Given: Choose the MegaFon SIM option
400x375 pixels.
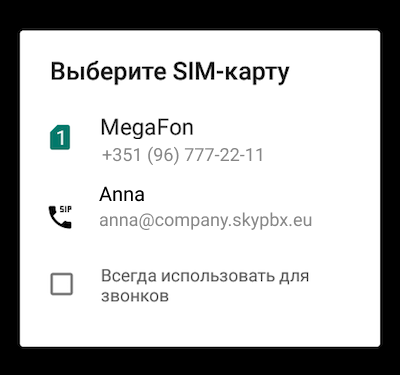Looking at the screenshot, I should pos(200,141).
